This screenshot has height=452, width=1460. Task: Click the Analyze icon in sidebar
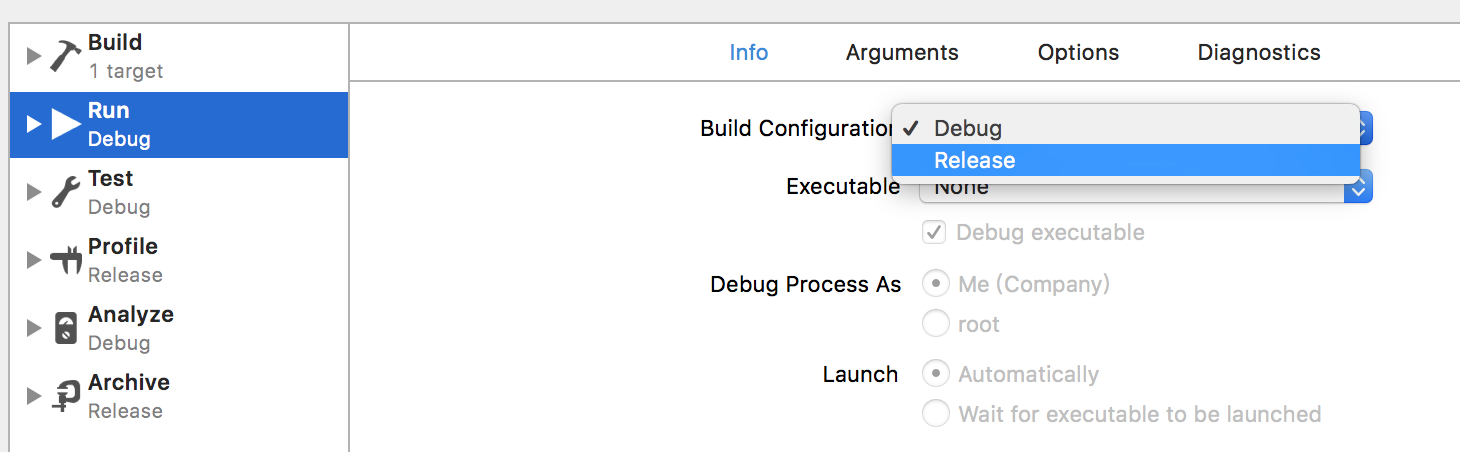[65, 328]
